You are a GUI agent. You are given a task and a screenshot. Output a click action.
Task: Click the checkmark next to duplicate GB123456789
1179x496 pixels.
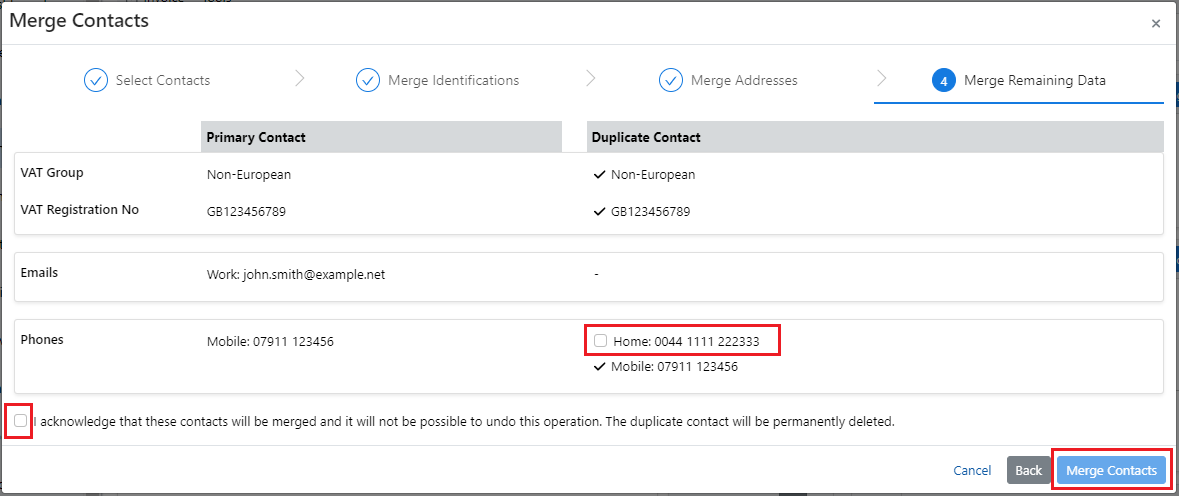click(x=599, y=211)
